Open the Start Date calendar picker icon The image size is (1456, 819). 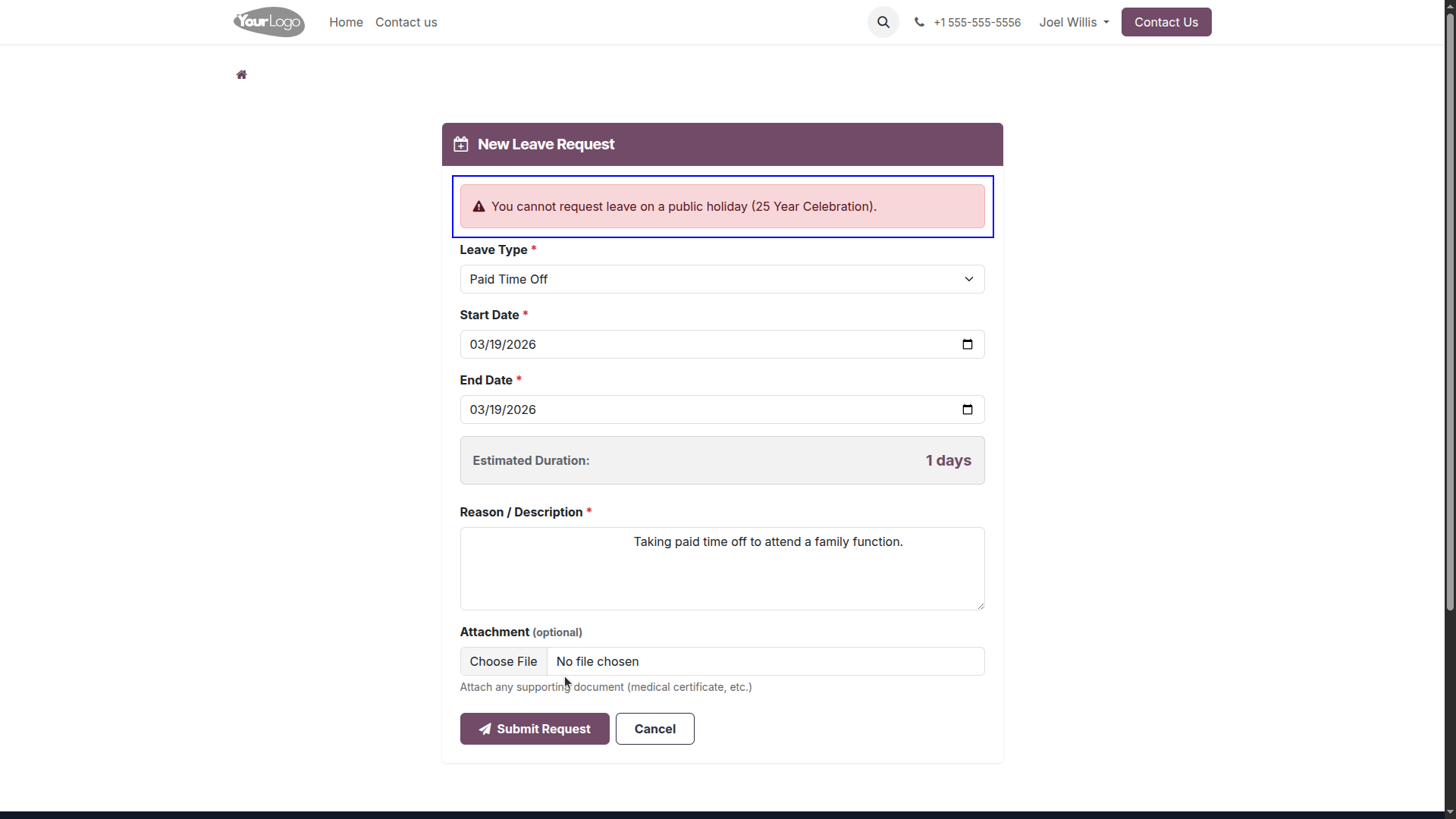click(x=968, y=344)
